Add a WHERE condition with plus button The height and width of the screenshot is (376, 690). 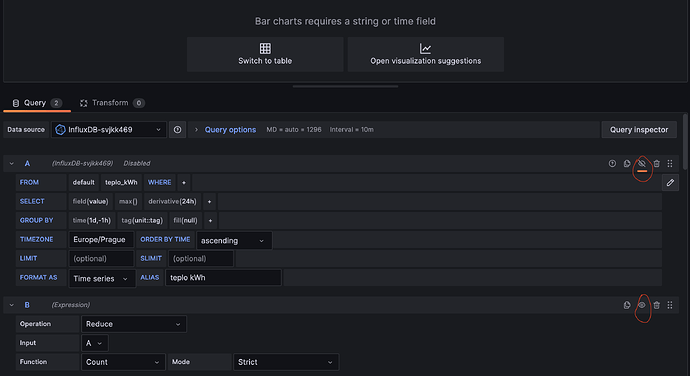point(184,182)
